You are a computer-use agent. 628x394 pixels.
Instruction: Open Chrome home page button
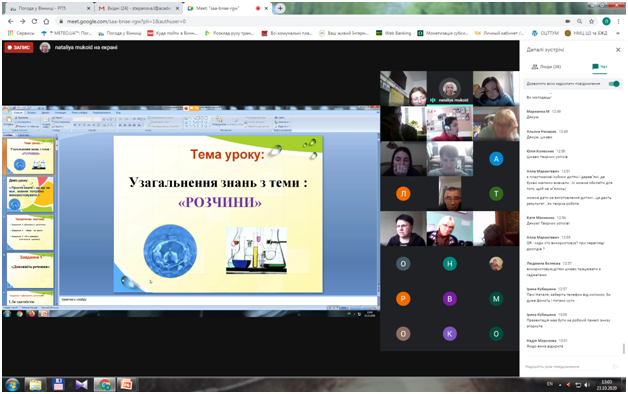point(46,22)
